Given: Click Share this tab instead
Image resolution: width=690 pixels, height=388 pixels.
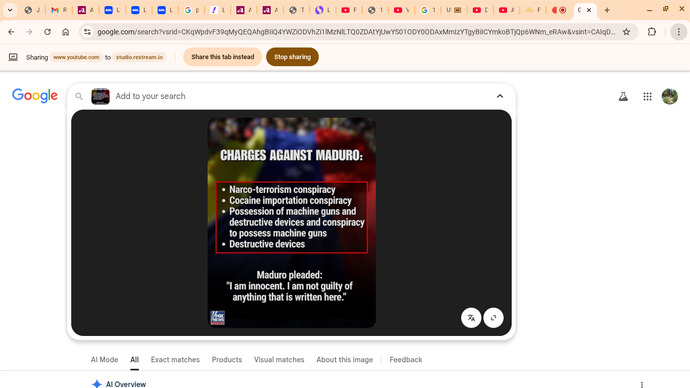Looking at the screenshot, I should click(223, 57).
